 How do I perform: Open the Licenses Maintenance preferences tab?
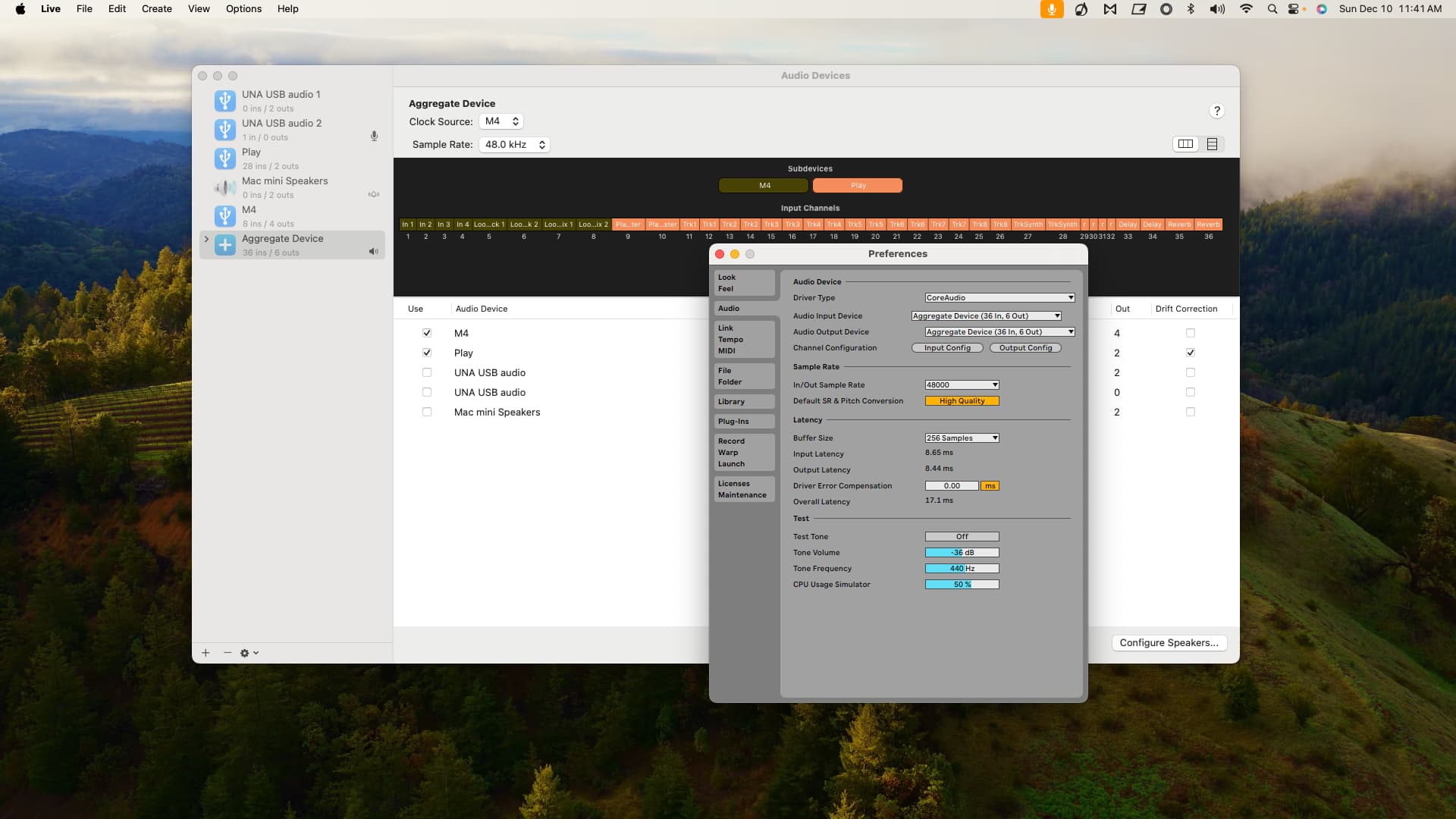click(744, 489)
